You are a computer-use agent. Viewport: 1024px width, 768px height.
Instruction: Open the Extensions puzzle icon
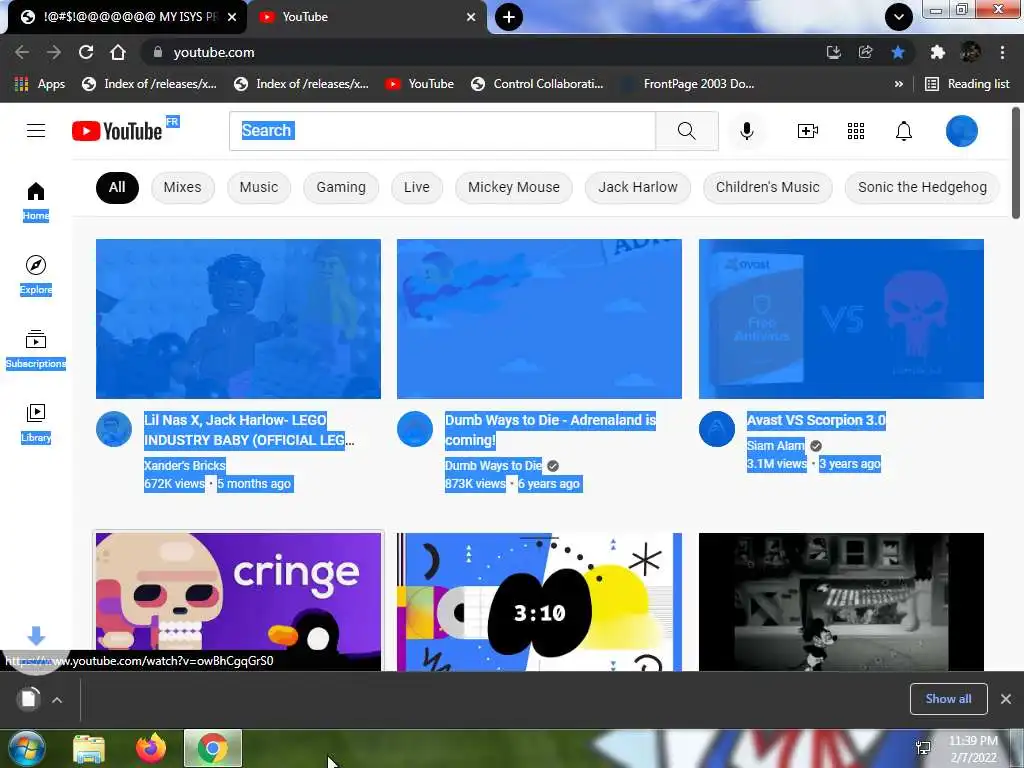[x=938, y=52]
